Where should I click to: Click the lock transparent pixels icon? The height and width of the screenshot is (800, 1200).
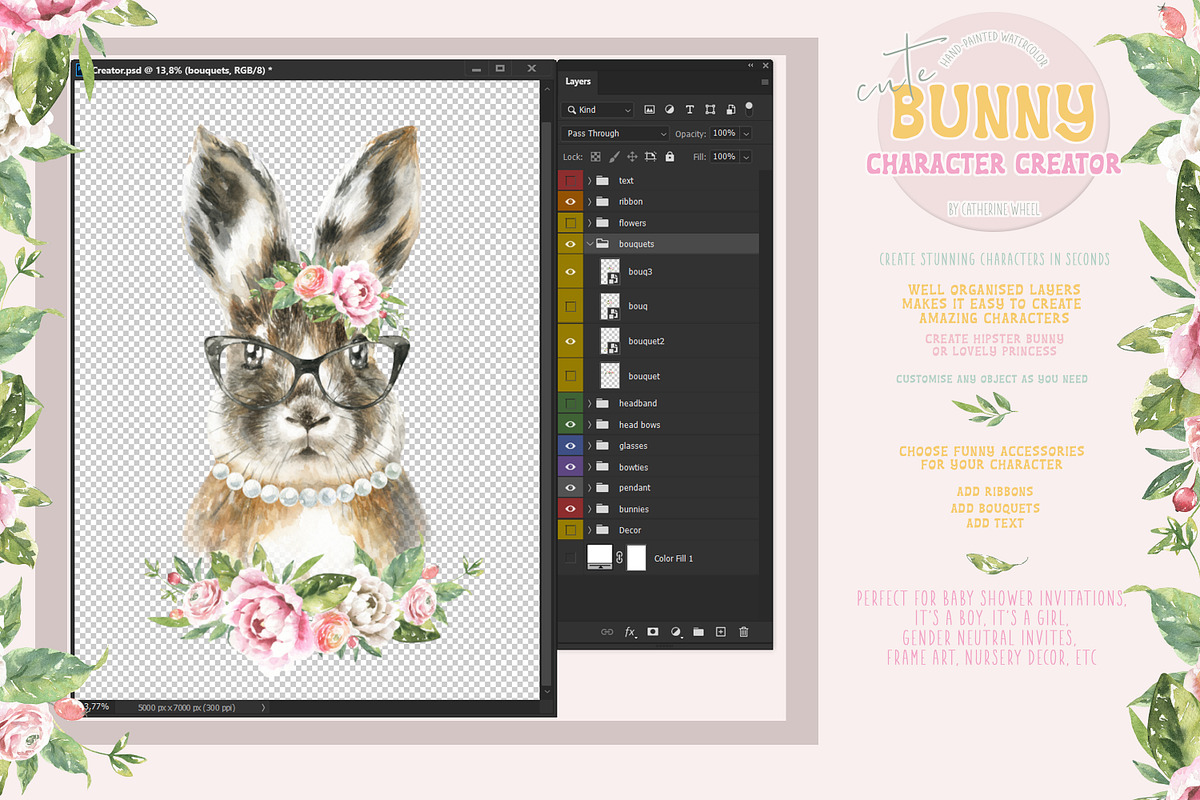[x=595, y=157]
